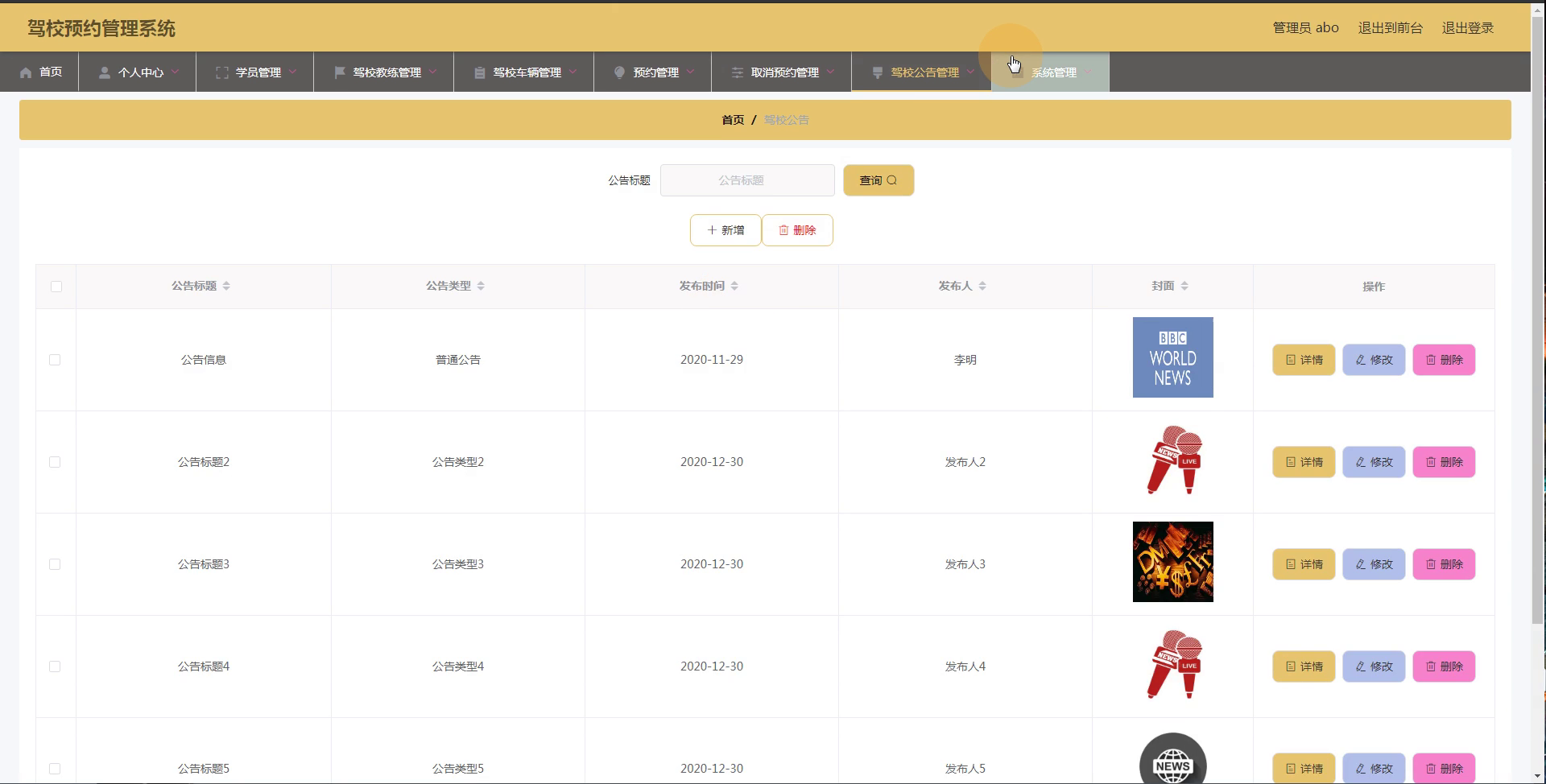Screen dimensions: 1546x784
Task: Open the 学员管理 menu item
Action: pyautogui.click(x=254, y=72)
